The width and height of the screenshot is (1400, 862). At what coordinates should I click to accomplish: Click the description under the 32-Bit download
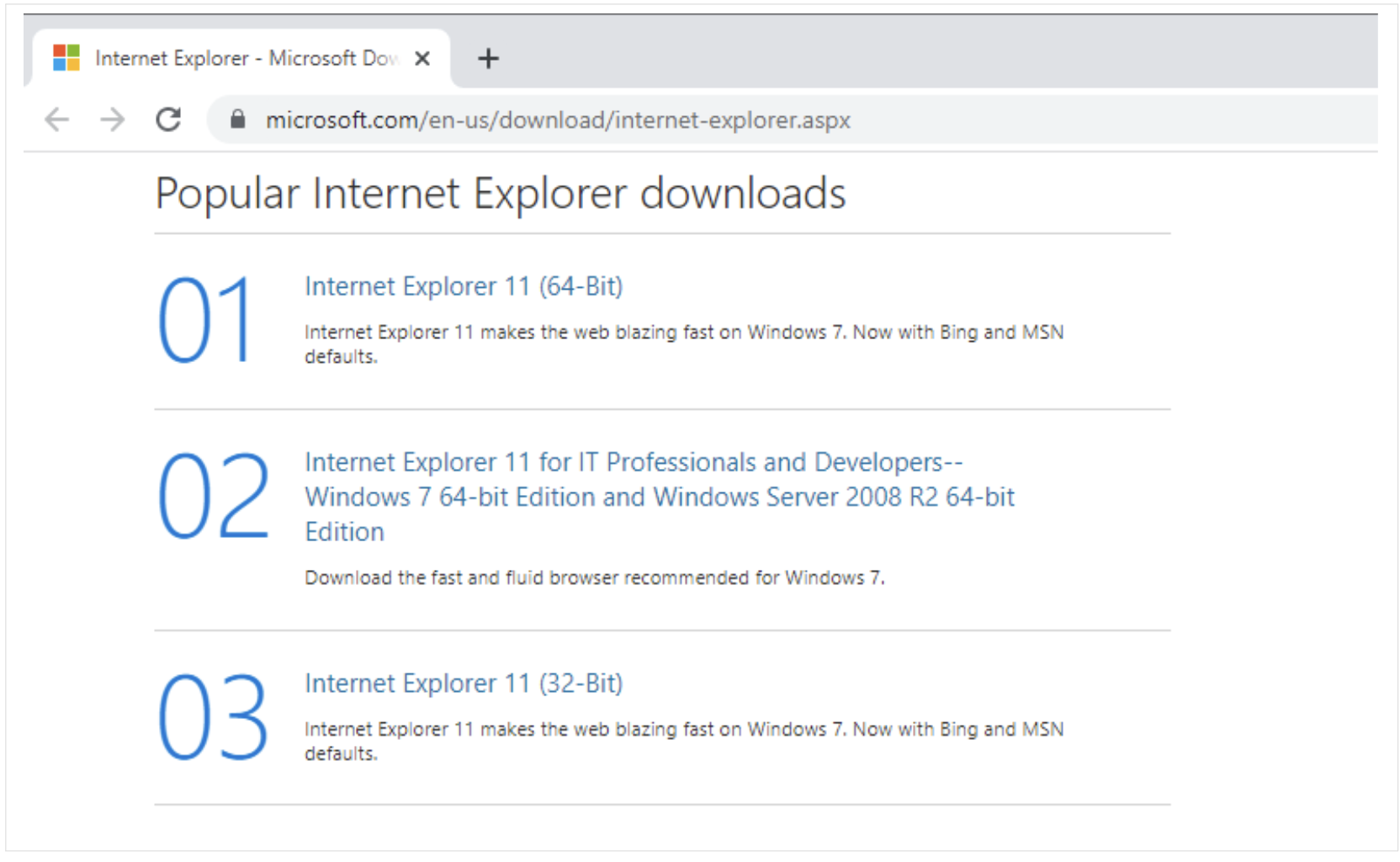click(683, 729)
